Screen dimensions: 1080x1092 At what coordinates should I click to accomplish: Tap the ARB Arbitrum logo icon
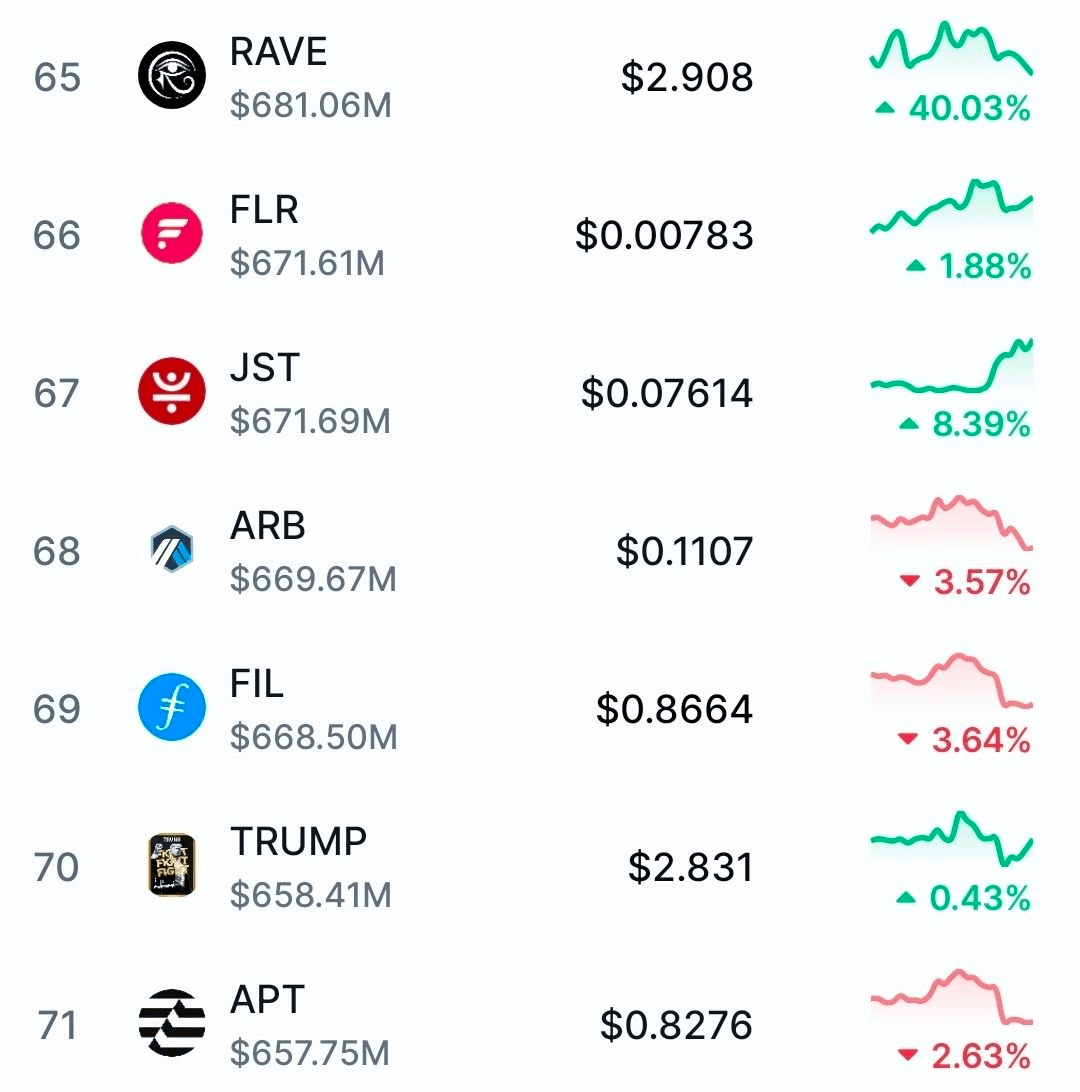click(172, 550)
